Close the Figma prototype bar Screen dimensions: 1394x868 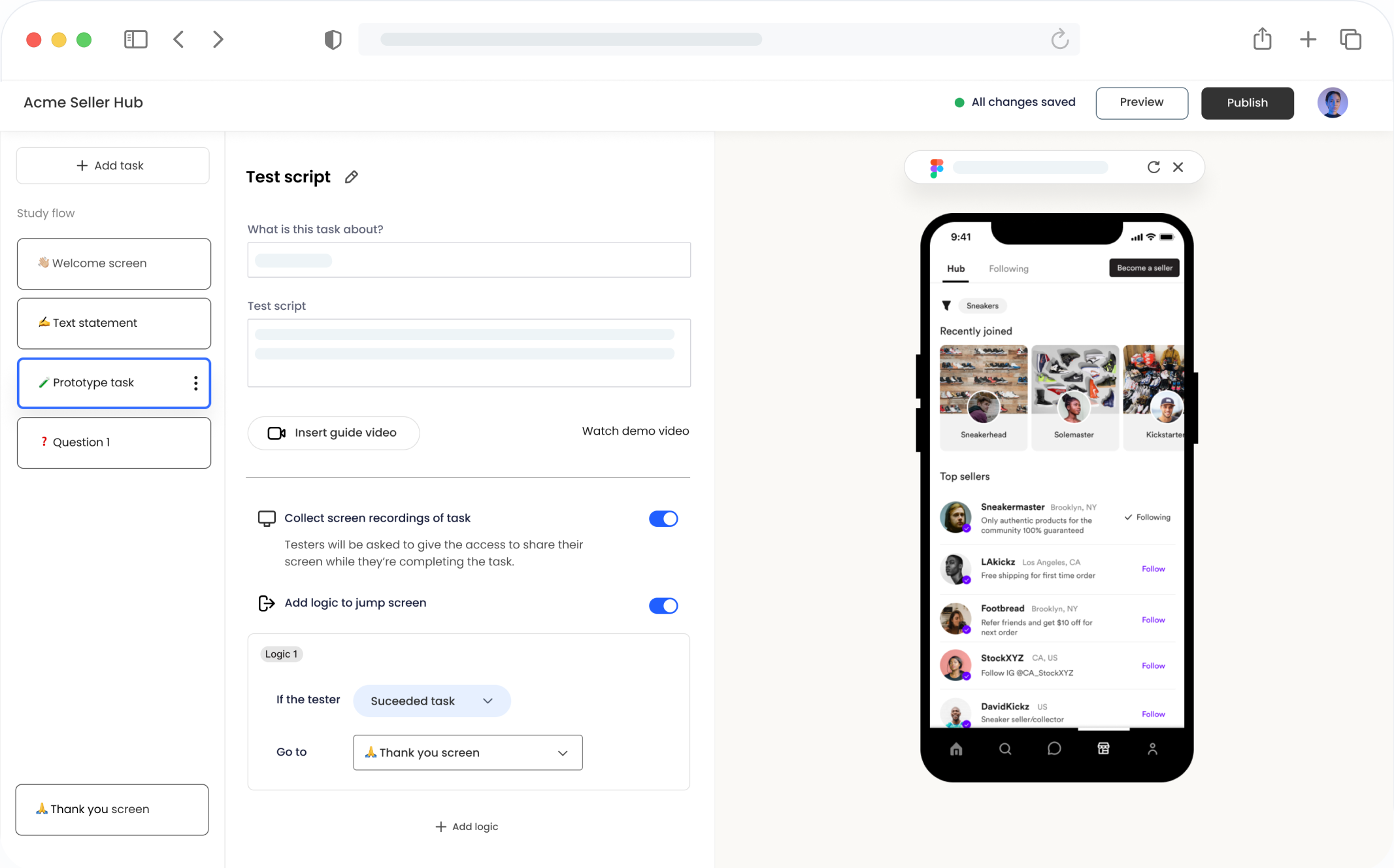click(x=1178, y=167)
